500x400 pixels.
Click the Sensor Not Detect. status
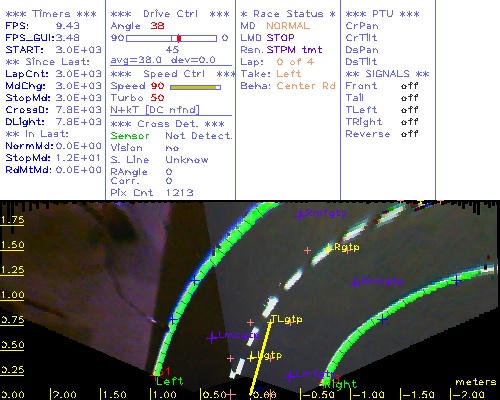point(171,136)
